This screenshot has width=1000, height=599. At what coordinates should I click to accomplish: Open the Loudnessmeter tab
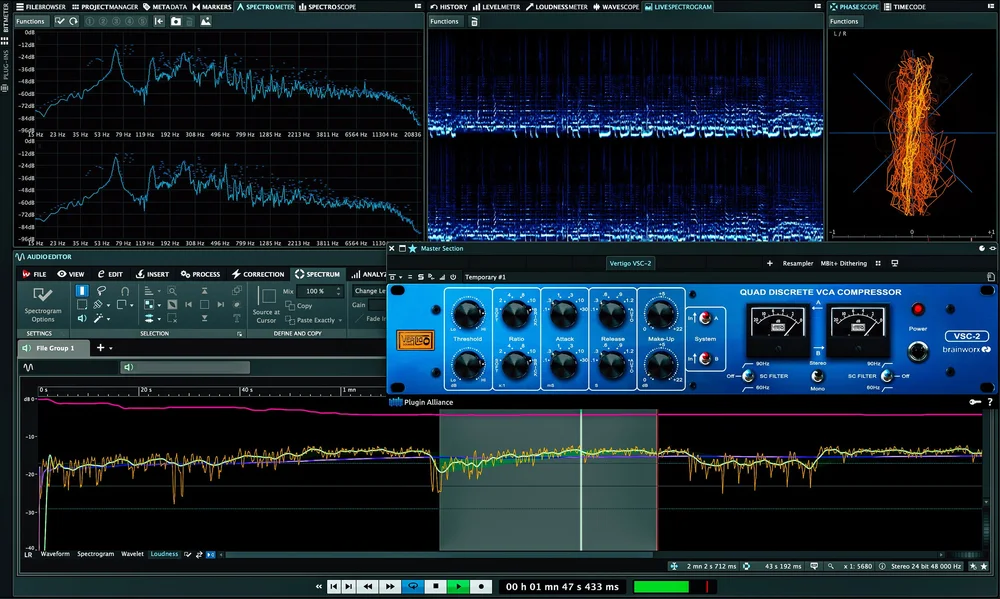(x=556, y=6)
